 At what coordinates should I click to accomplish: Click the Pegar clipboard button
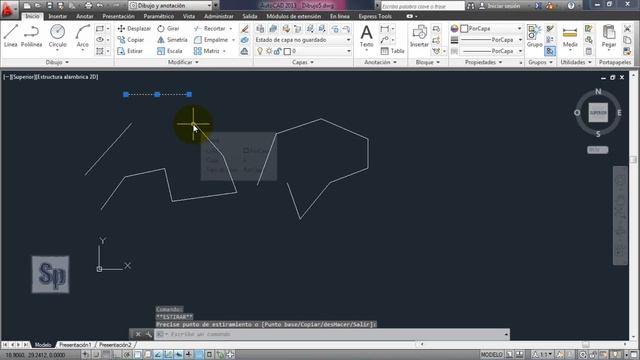pyautogui.click(x=609, y=37)
